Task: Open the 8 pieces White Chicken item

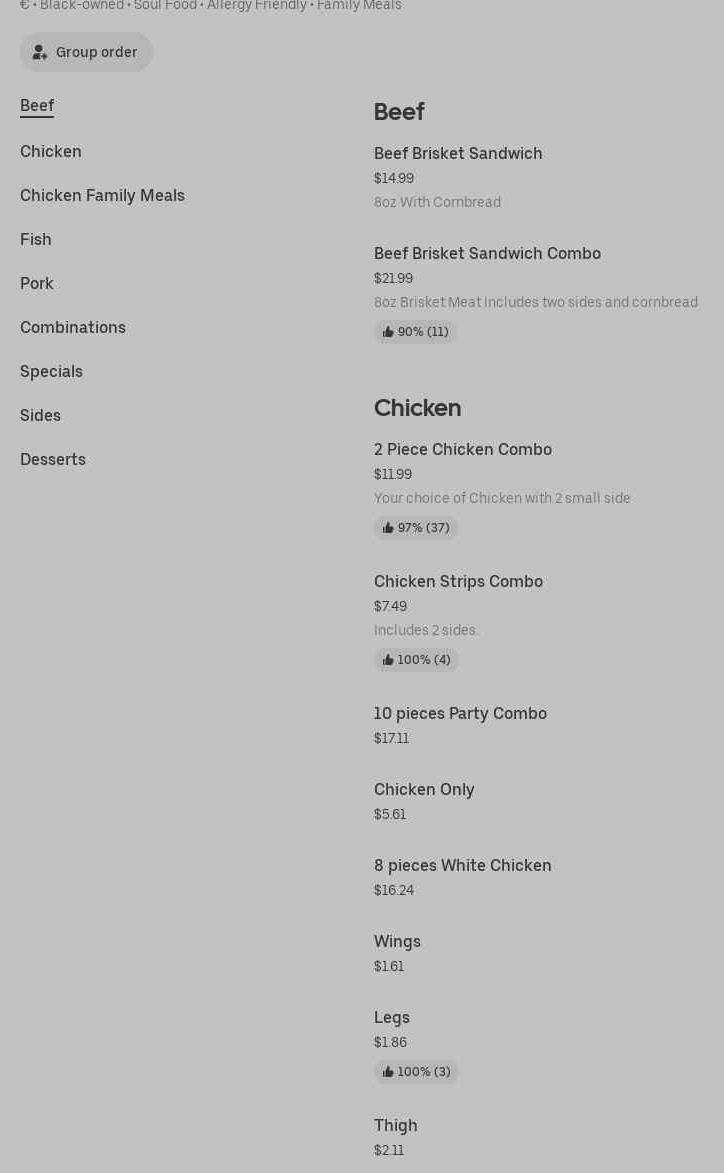Action: (x=462, y=865)
